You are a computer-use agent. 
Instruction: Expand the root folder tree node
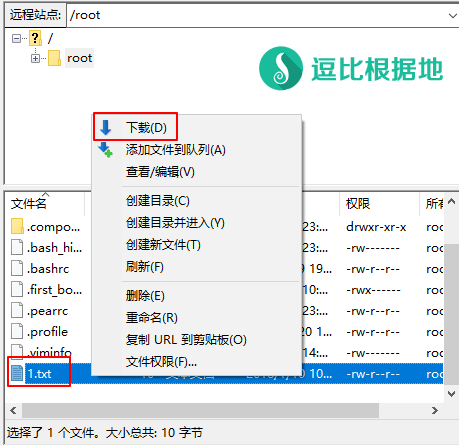pyautogui.click(x=35, y=59)
